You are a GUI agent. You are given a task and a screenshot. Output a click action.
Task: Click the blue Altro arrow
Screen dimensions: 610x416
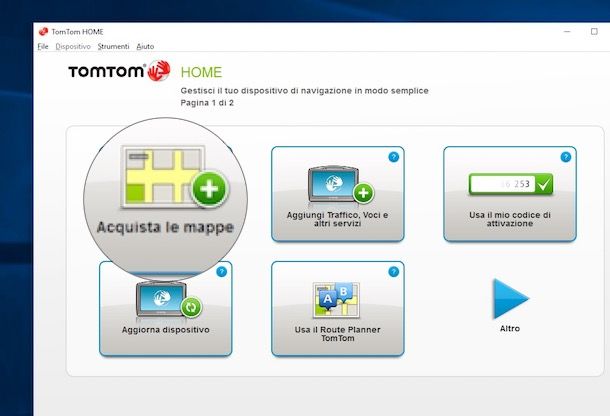click(510, 298)
